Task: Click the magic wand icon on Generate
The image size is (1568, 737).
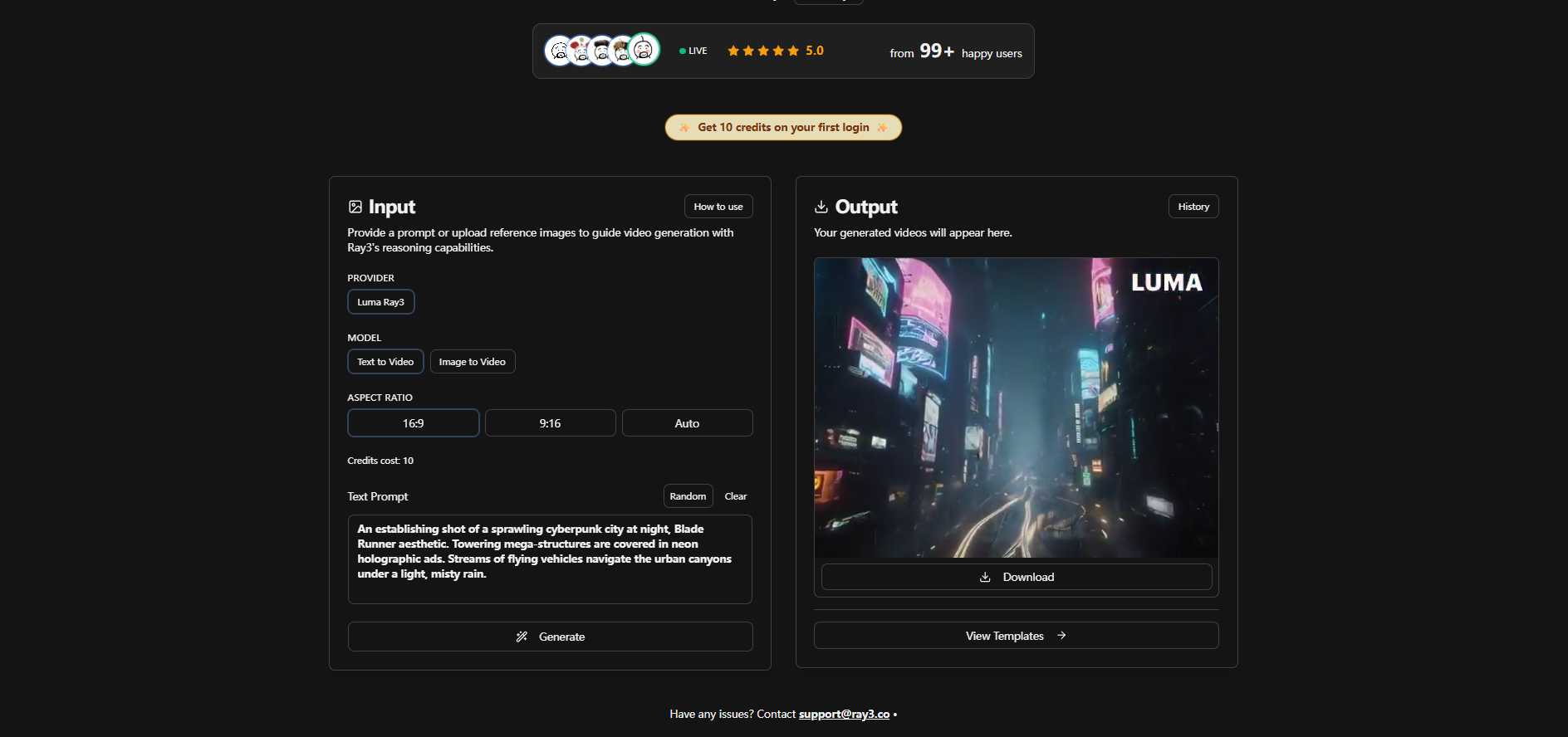Action: click(522, 637)
